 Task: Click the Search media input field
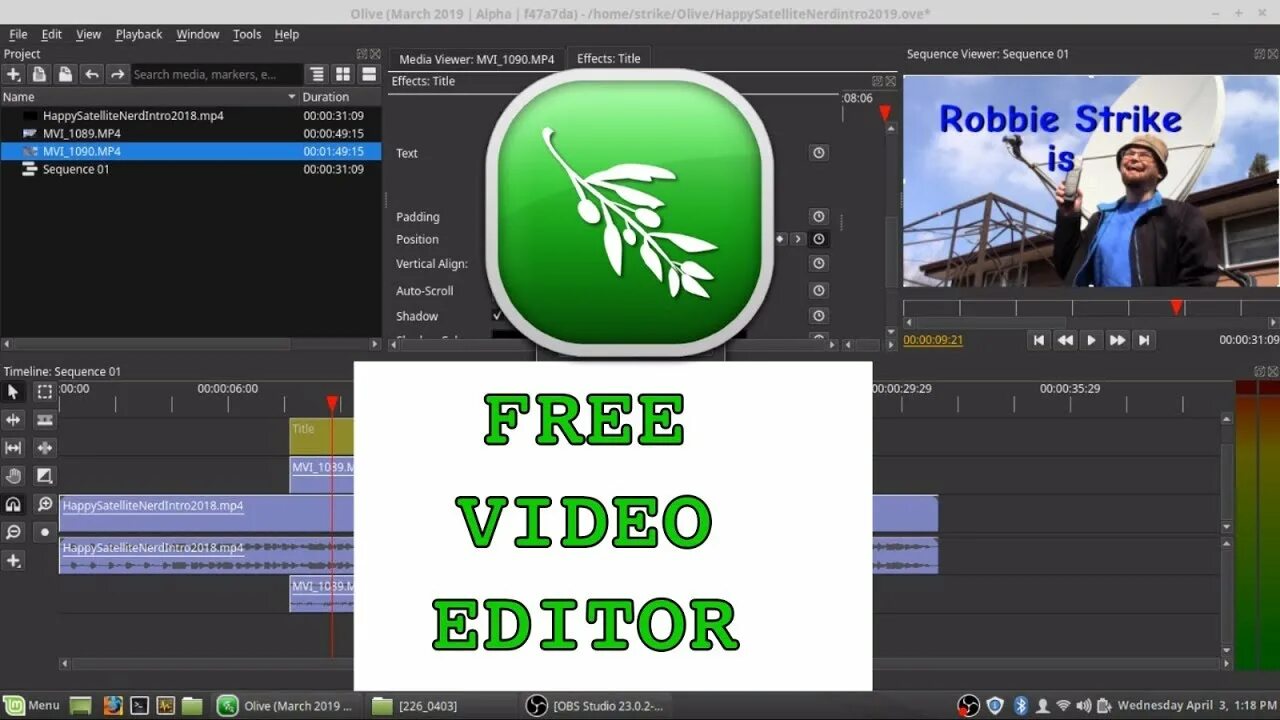pos(216,74)
